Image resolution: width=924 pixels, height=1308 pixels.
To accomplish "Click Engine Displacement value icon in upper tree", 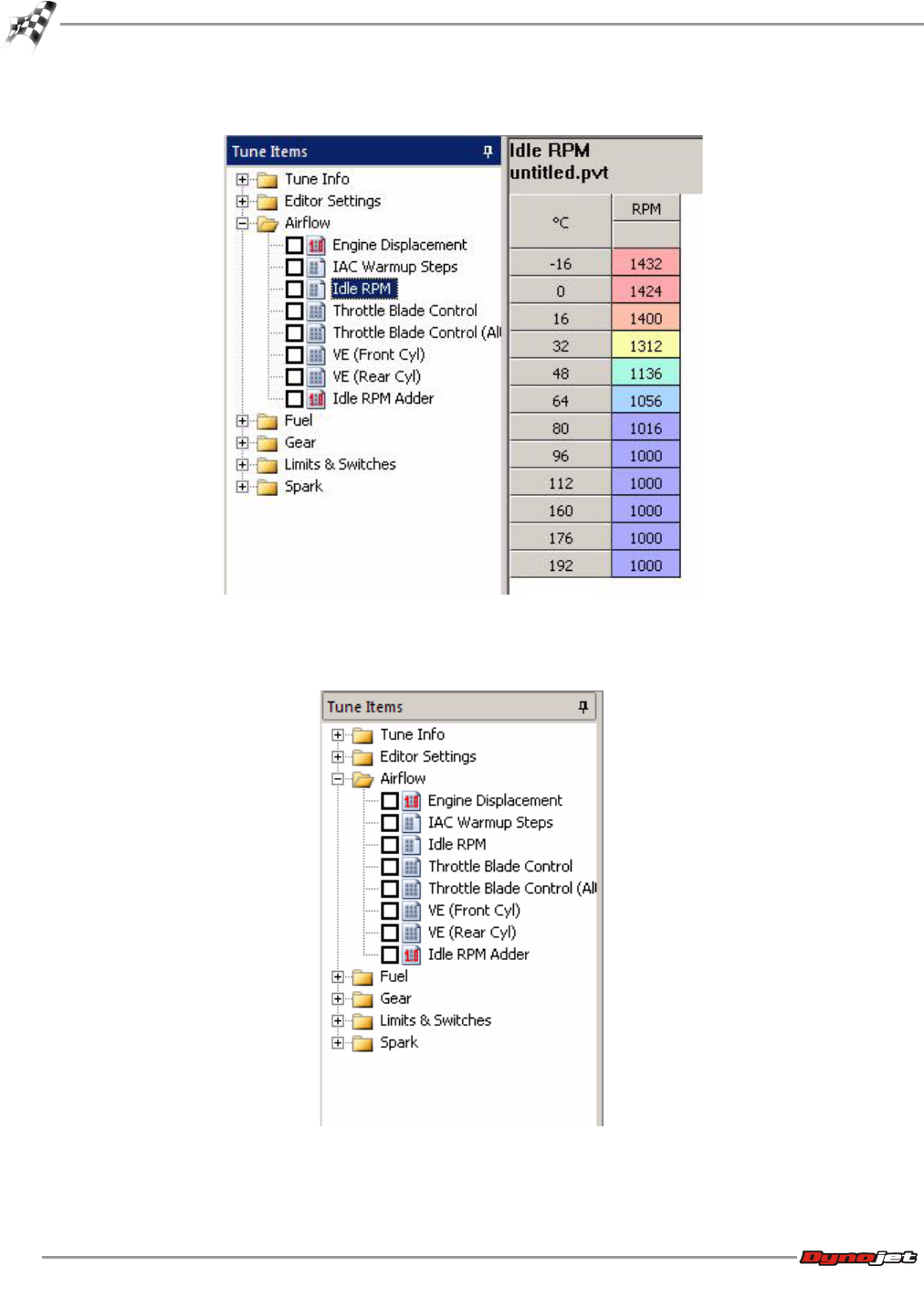I will point(316,245).
